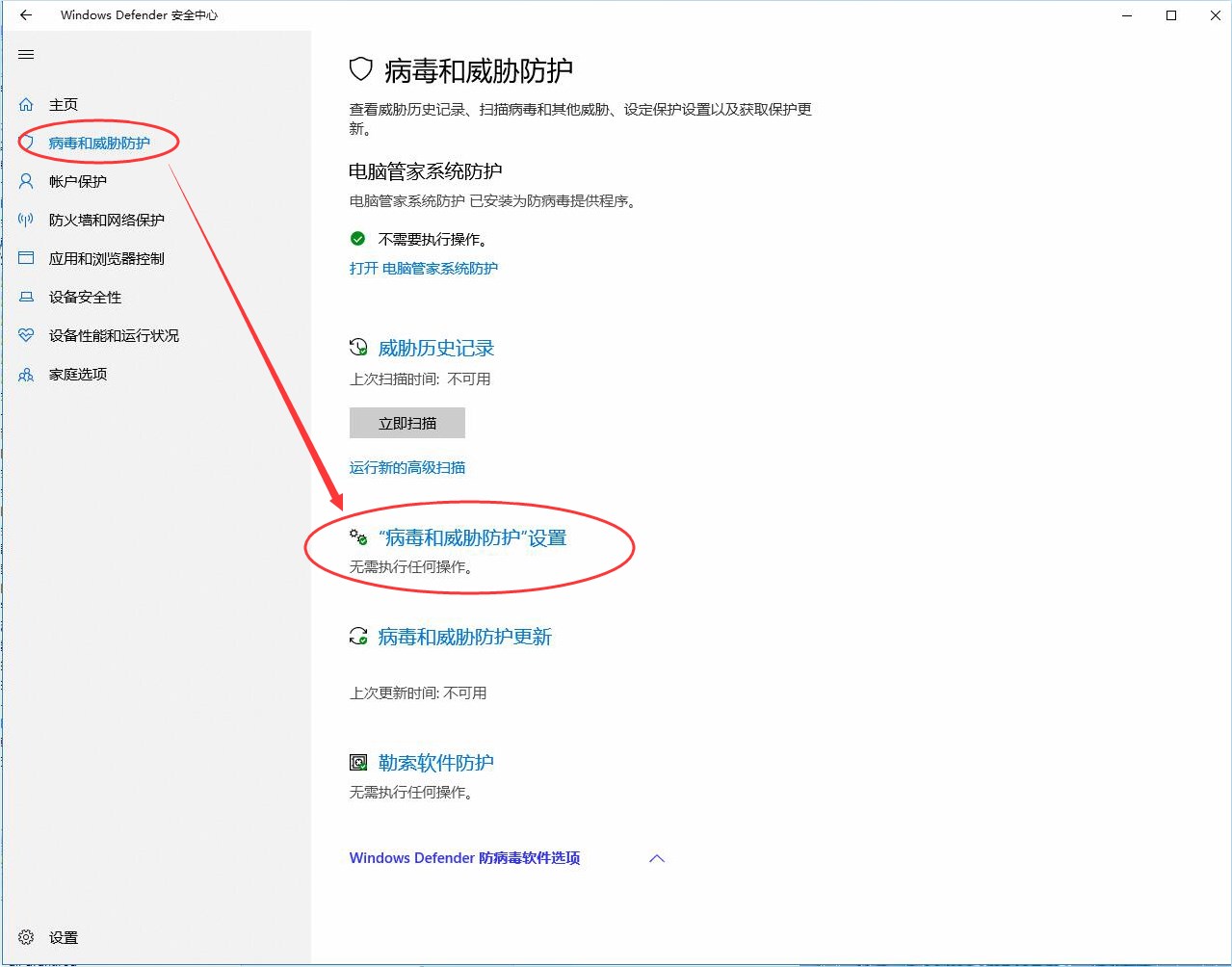Screen dimensions: 1232x967
Task: Click the firewall and network signal icon
Action: tap(26, 220)
